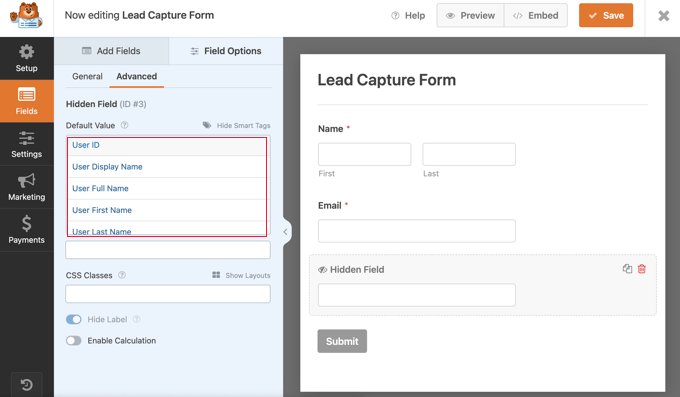Click the smart tags tag icon
Viewport: 680px width, 397px height.
tap(207, 125)
